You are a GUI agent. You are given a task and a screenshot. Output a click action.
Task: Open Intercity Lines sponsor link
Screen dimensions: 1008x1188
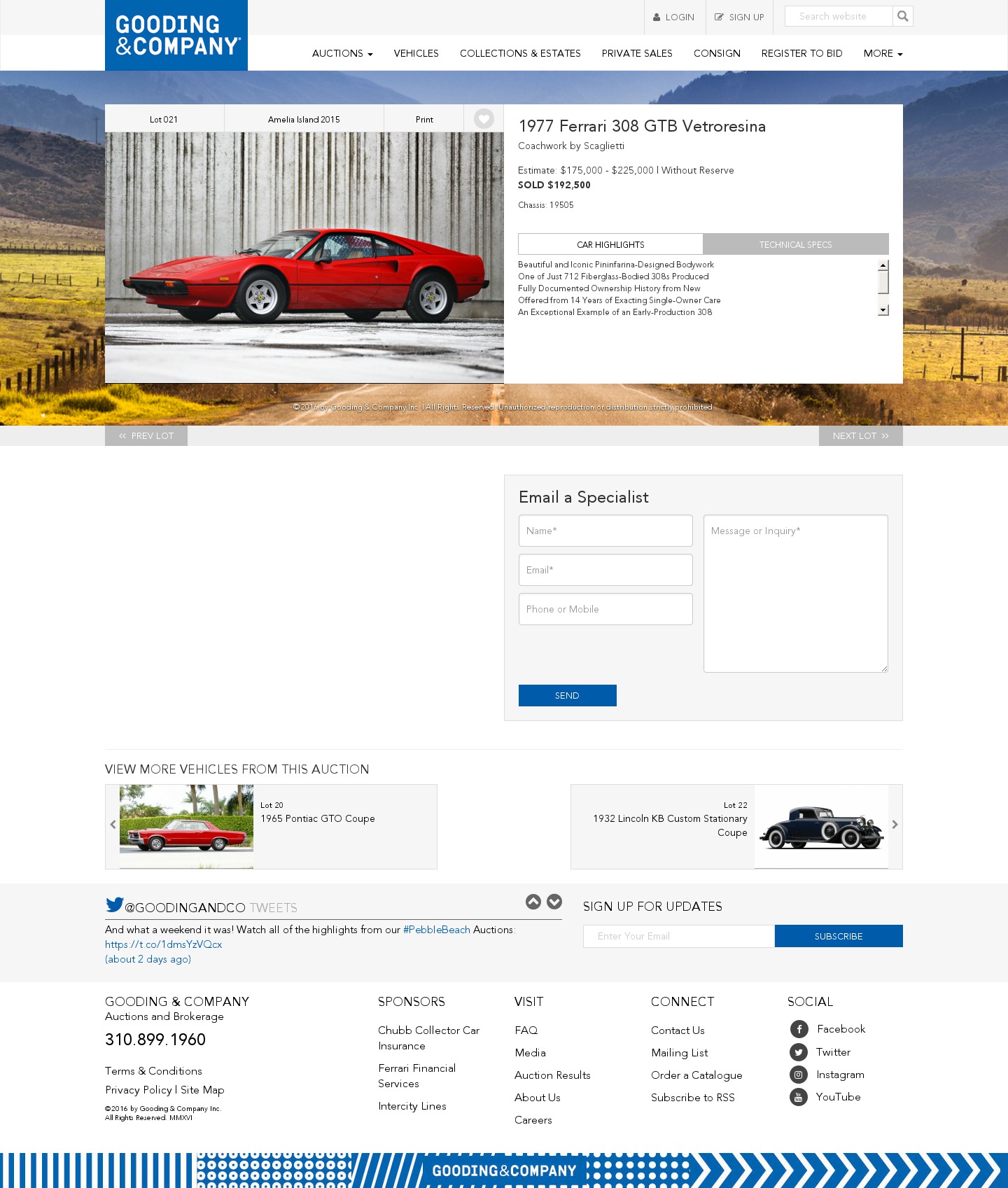click(x=412, y=1106)
